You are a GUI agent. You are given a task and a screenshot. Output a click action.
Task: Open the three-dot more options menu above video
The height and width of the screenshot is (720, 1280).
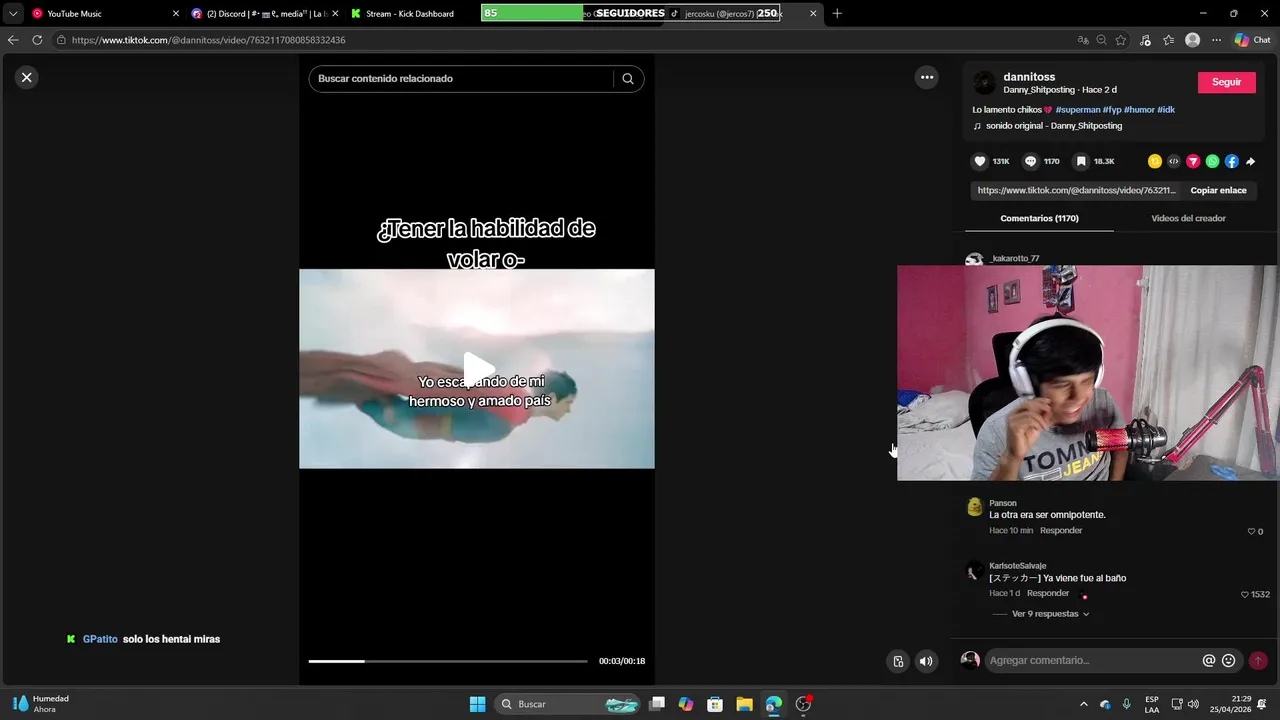coord(927,77)
